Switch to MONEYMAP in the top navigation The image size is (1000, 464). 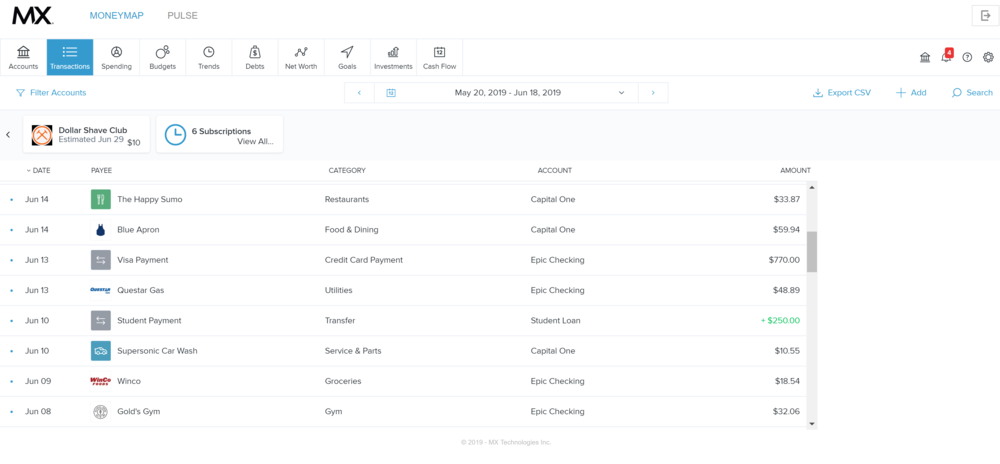pyautogui.click(x=117, y=15)
